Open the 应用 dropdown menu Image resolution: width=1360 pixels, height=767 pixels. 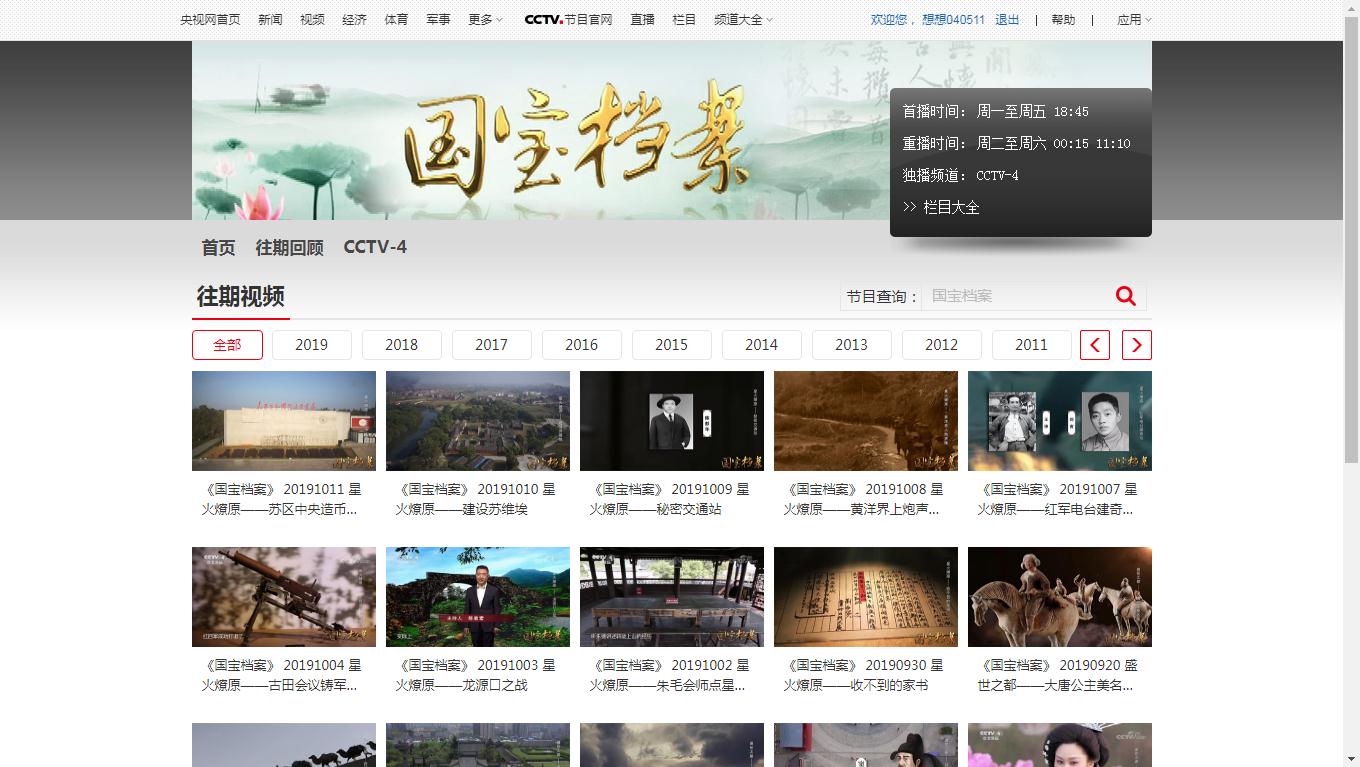[1134, 19]
